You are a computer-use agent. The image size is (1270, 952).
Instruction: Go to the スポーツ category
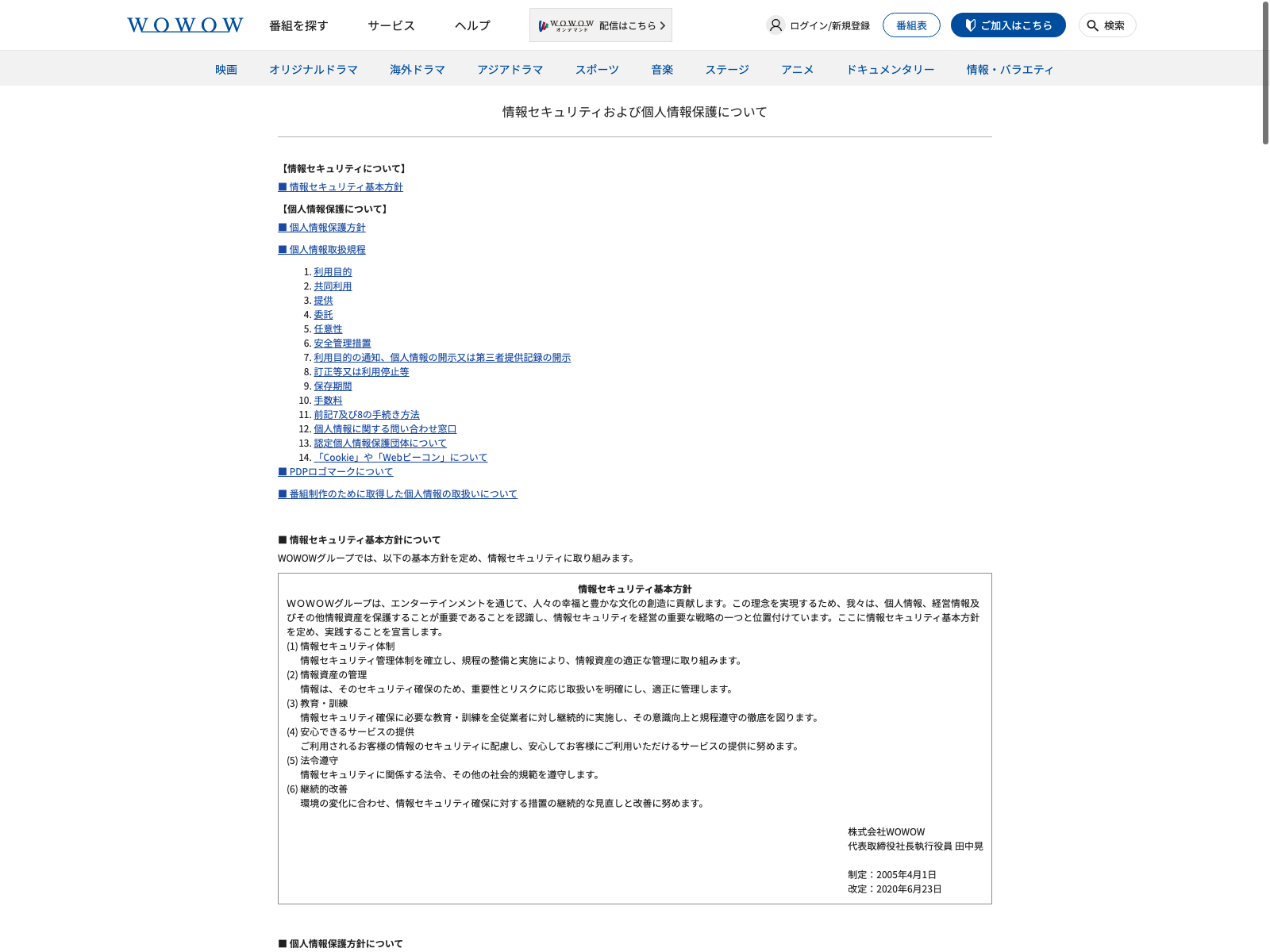[597, 70]
